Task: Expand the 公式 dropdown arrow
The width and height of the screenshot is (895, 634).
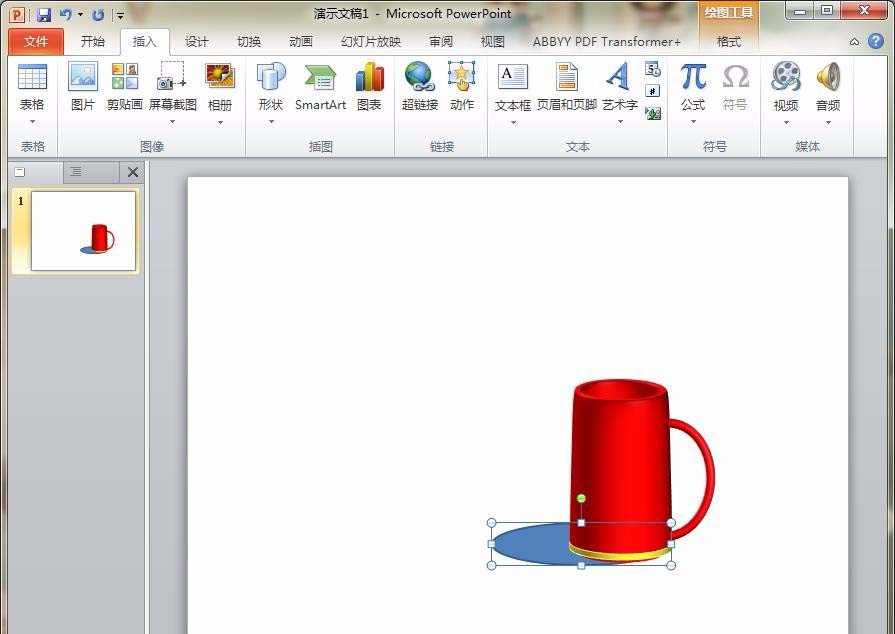Action: [x=693, y=122]
